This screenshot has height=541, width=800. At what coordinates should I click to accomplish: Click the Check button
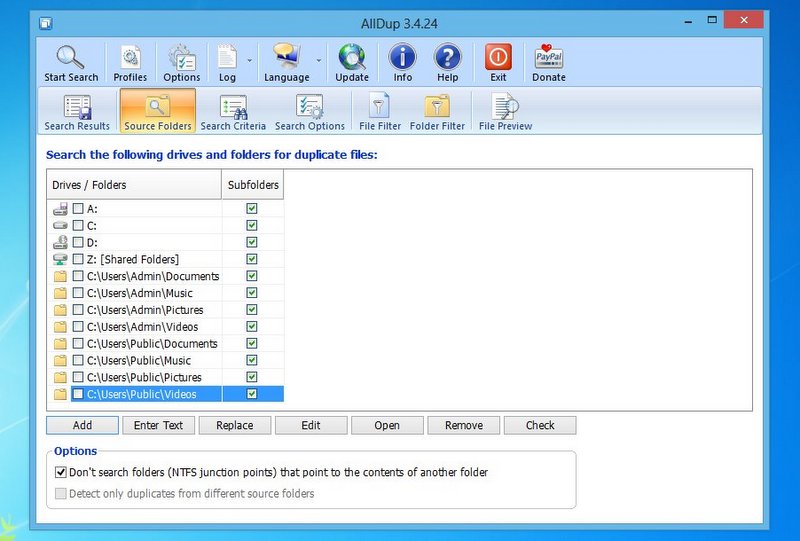tap(540, 425)
